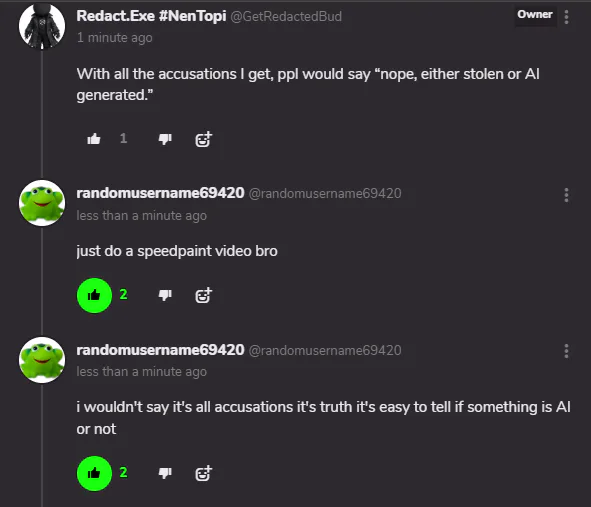View Redact.Exe's black hooded avatar
This screenshot has width=591, height=507.
click(42, 26)
